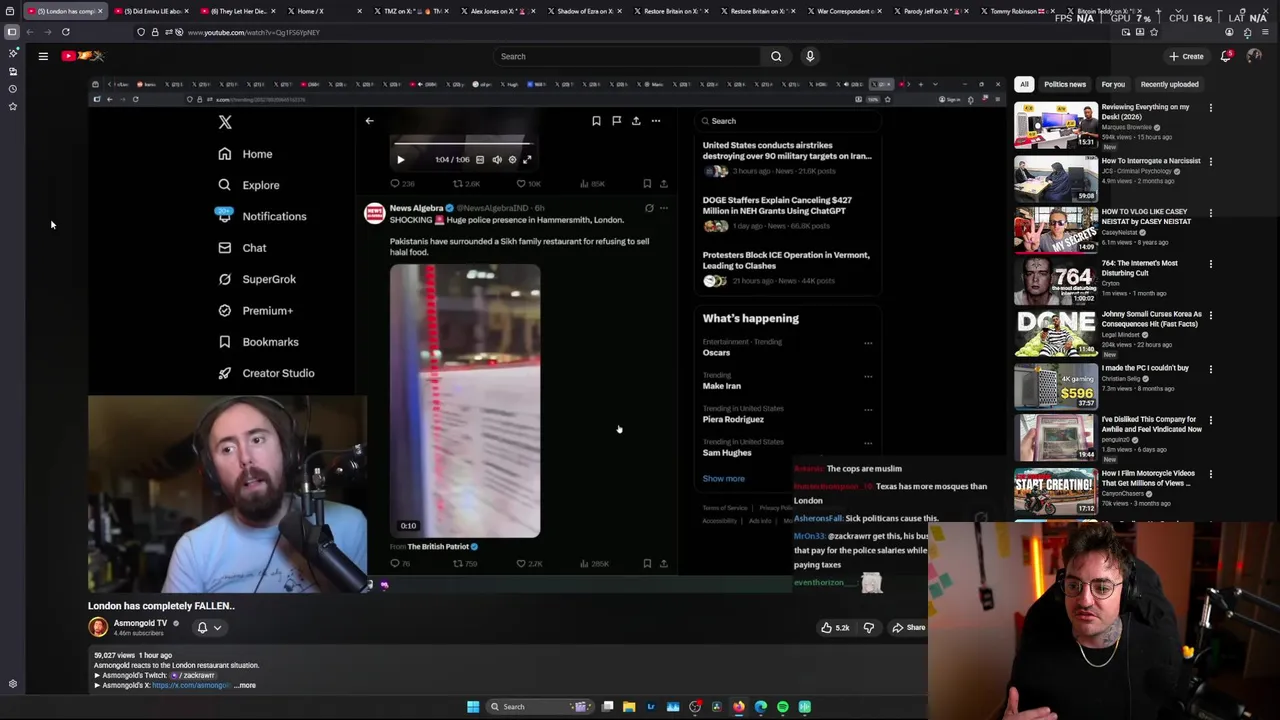Select the Politics news filter chip
This screenshot has height=720, width=1280.
click(x=1065, y=84)
